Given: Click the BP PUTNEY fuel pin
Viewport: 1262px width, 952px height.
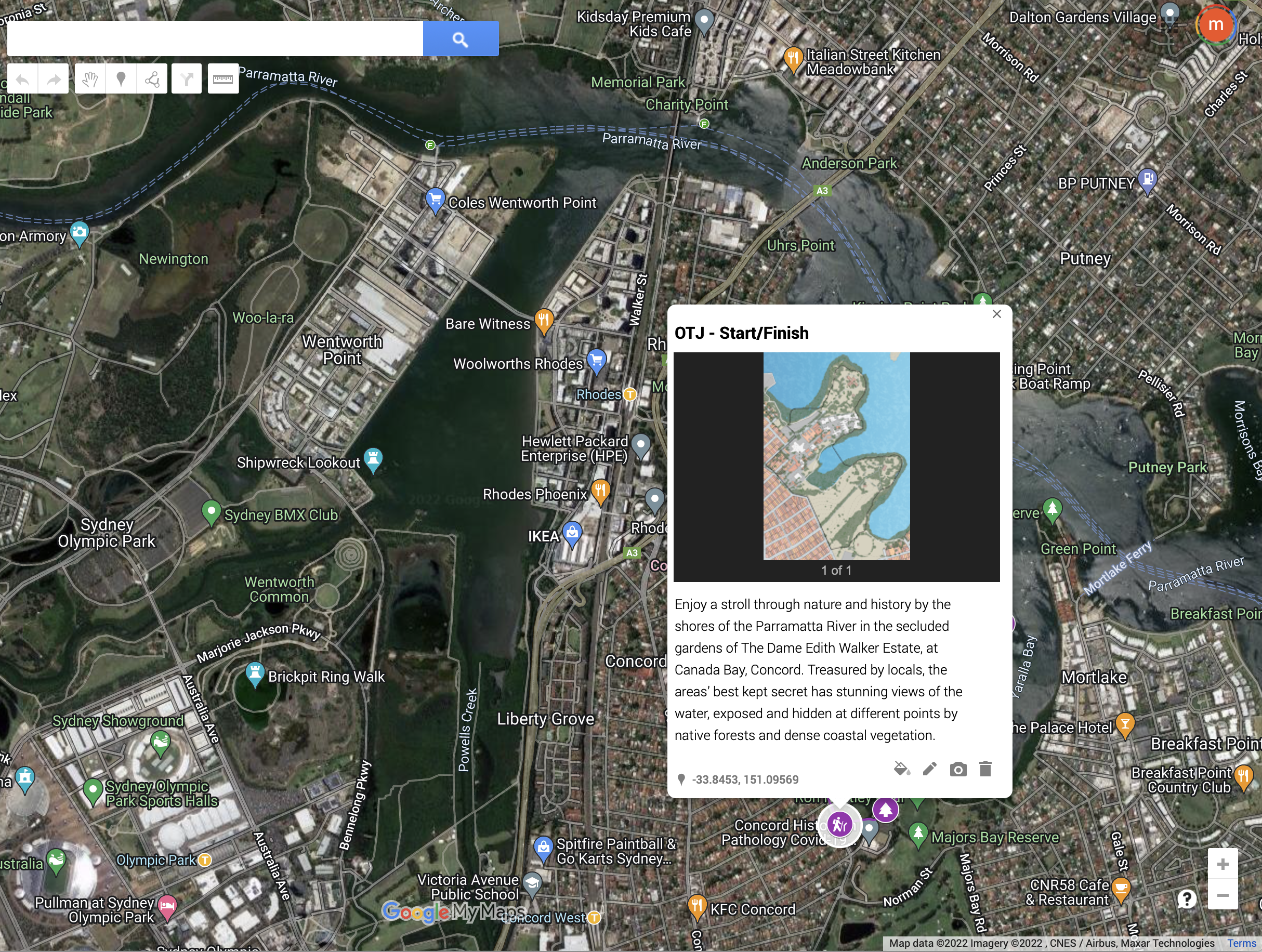Looking at the screenshot, I should (x=1147, y=181).
